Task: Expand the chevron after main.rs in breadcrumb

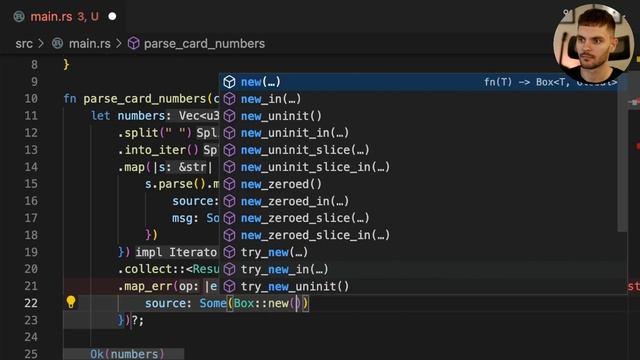Action: [x=119, y=43]
